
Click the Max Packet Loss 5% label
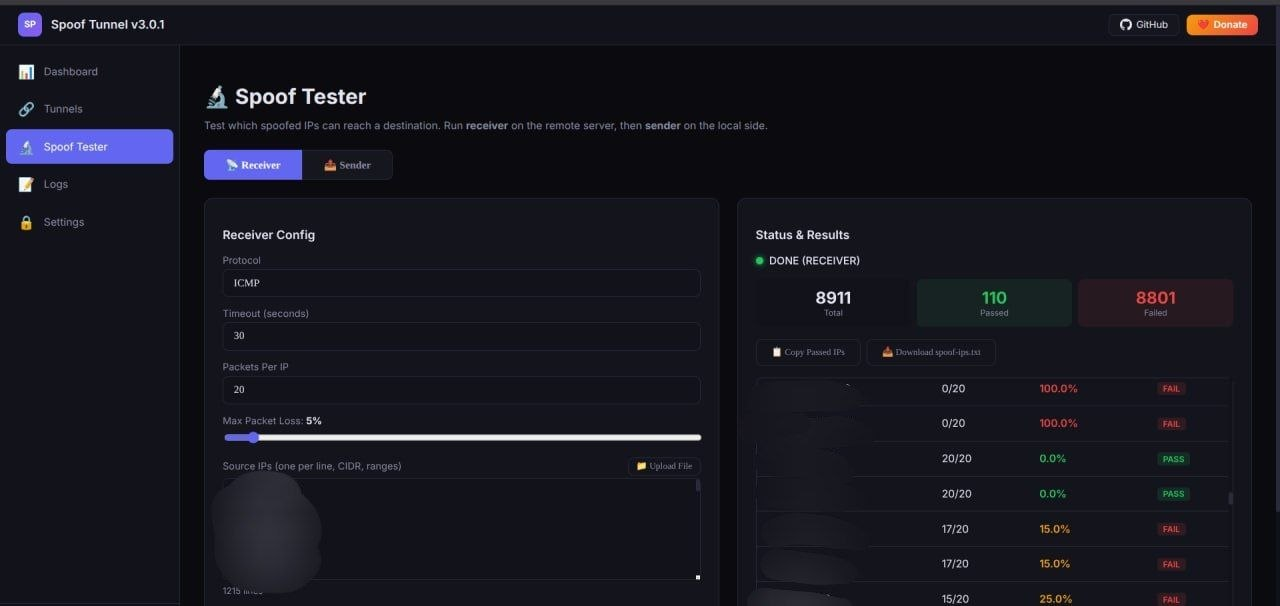[272, 421]
